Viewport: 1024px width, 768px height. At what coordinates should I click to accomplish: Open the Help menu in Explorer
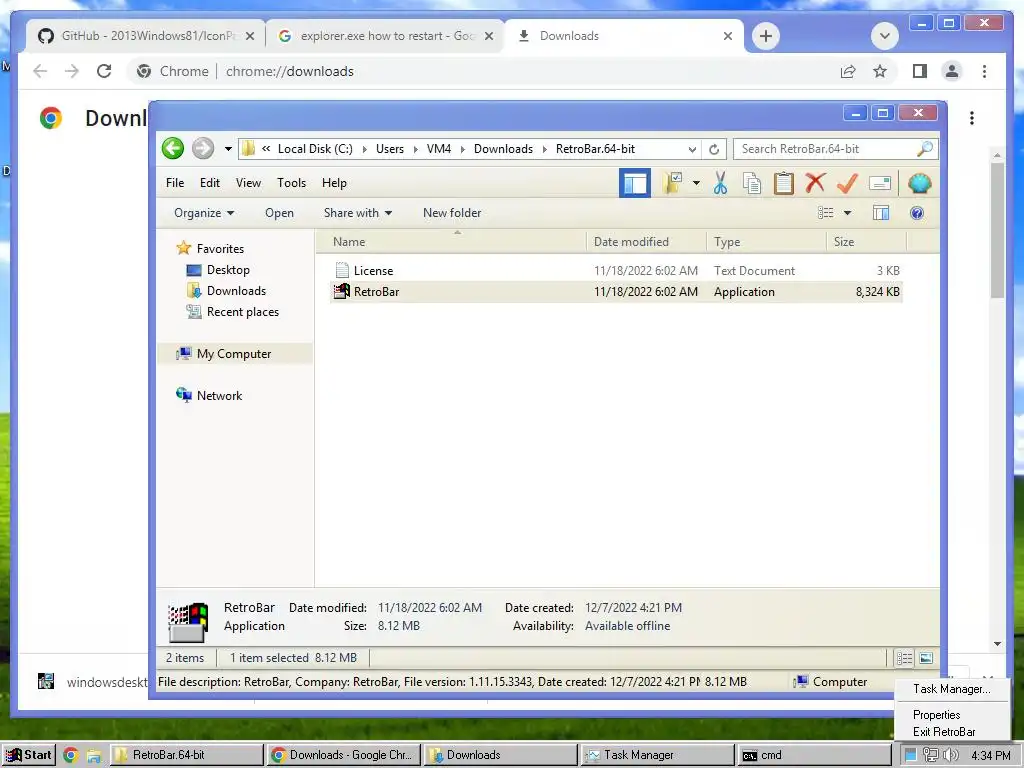[x=334, y=183]
